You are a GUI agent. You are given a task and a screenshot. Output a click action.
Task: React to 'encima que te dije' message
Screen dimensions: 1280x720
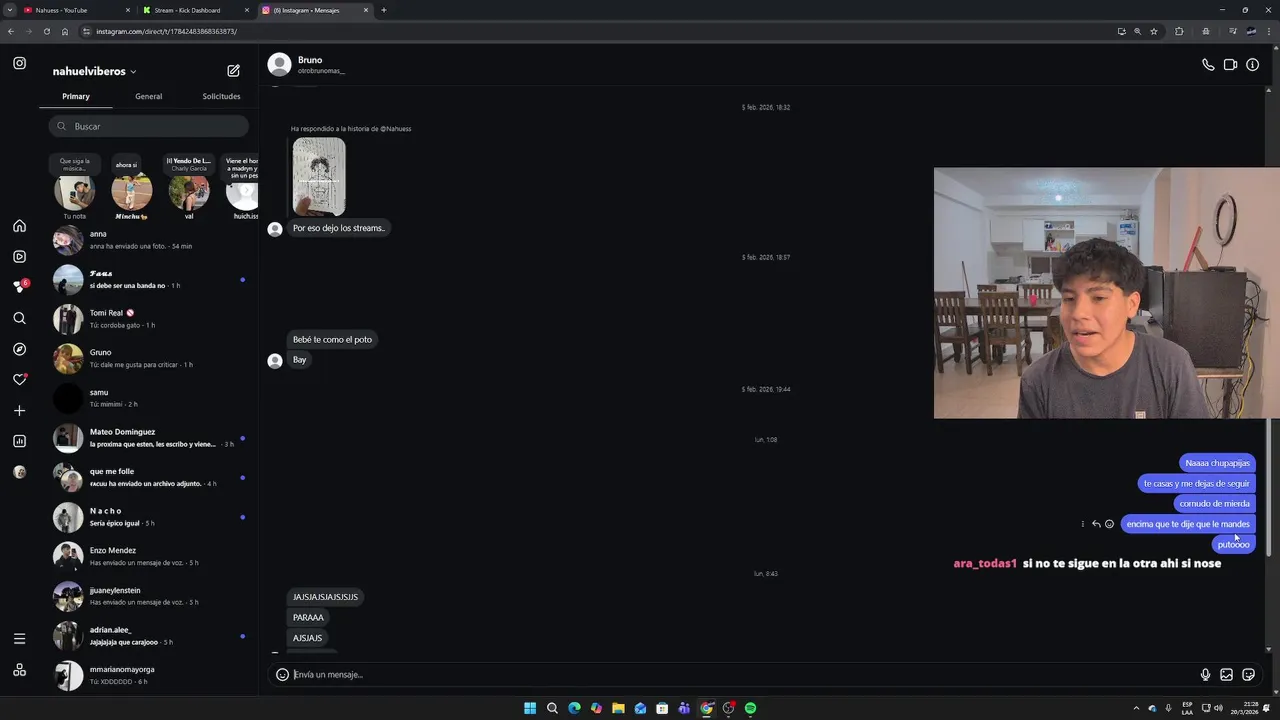pyautogui.click(x=1109, y=524)
